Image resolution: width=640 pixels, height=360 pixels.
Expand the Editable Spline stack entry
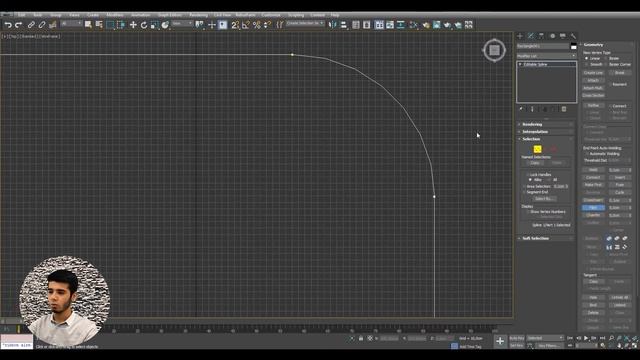click(520, 64)
